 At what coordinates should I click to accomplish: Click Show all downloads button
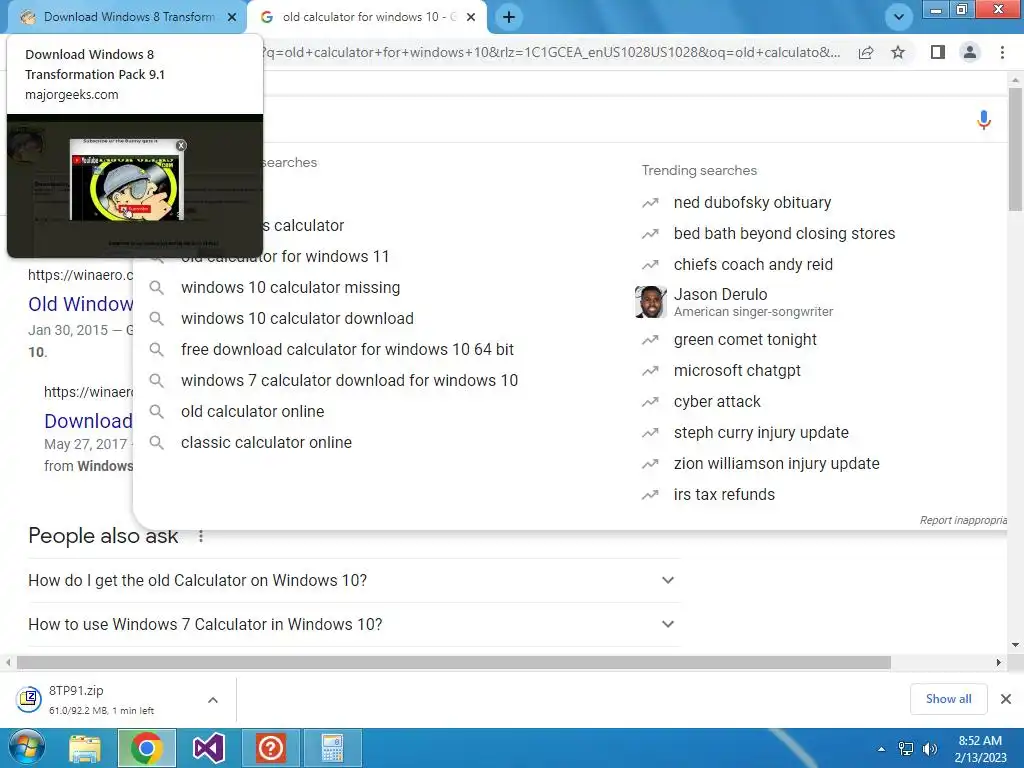[948, 699]
